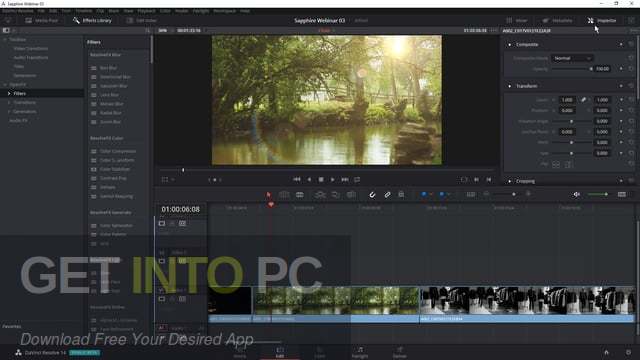The height and width of the screenshot is (360, 640).
Task: Open the Workspace menu
Action: (224, 11)
